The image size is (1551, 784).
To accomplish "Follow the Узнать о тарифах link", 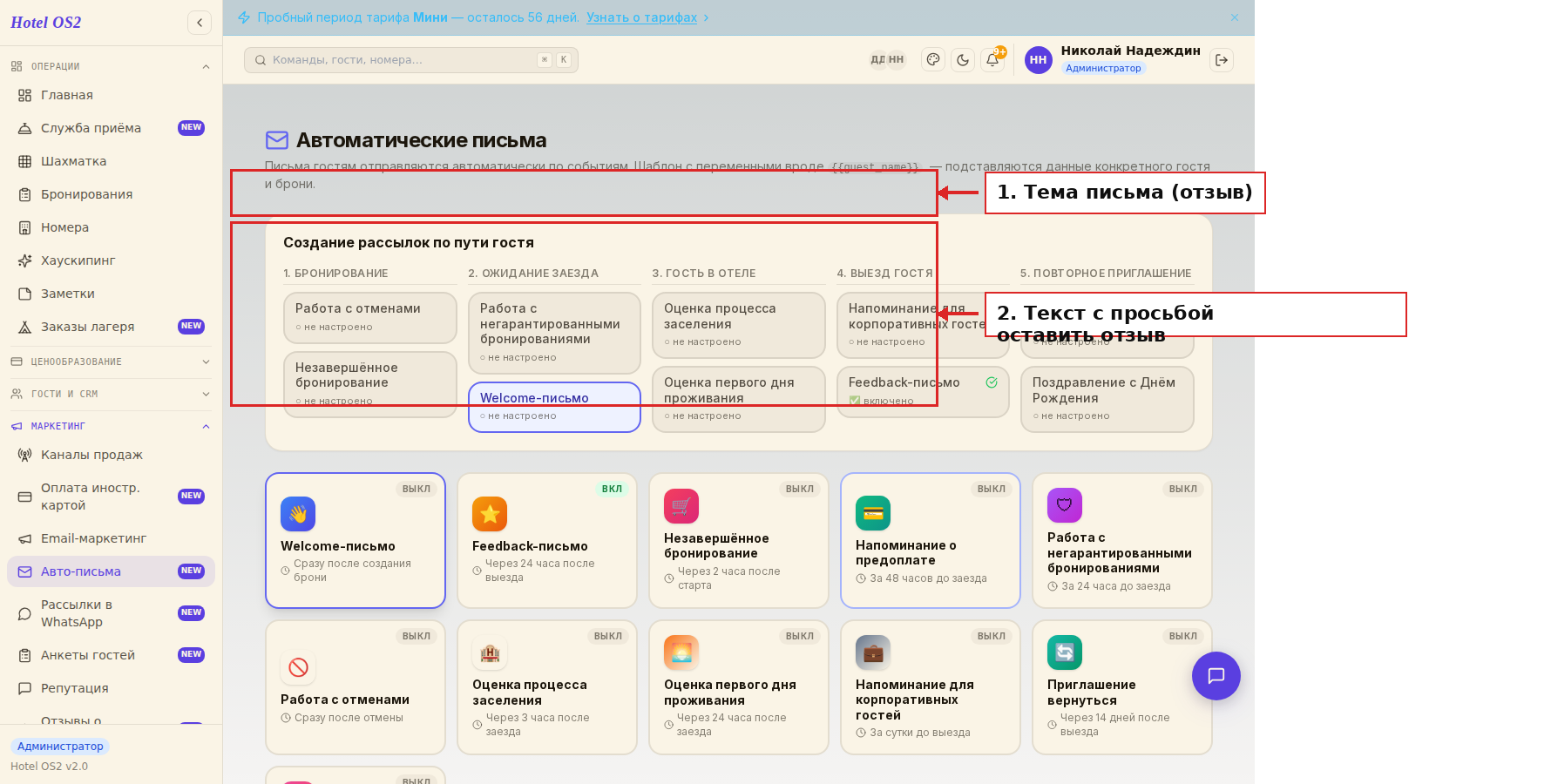I will pyautogui.click(x=641, y=17).
